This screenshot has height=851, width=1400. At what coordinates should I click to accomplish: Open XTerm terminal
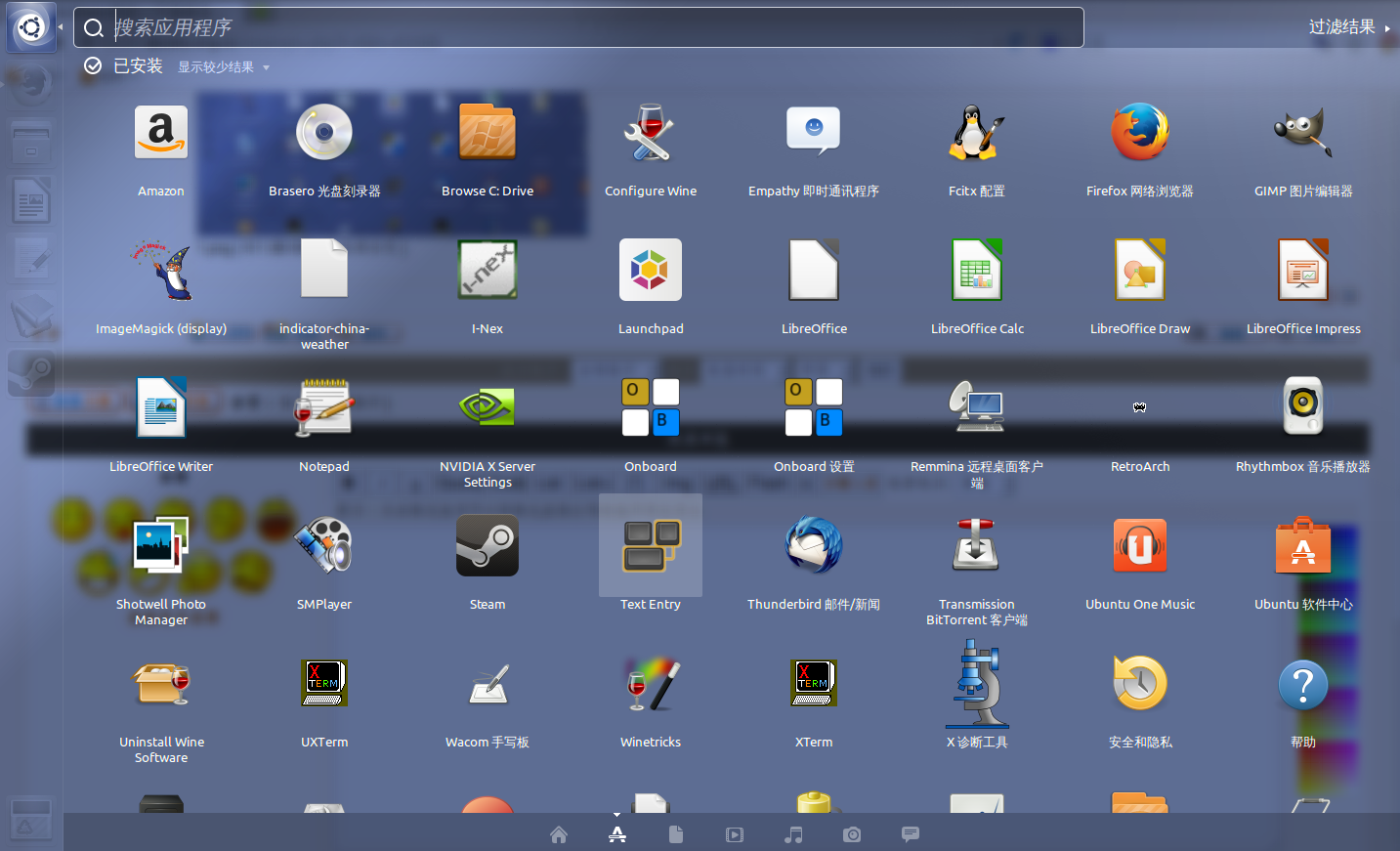click(x=814, y=684)
